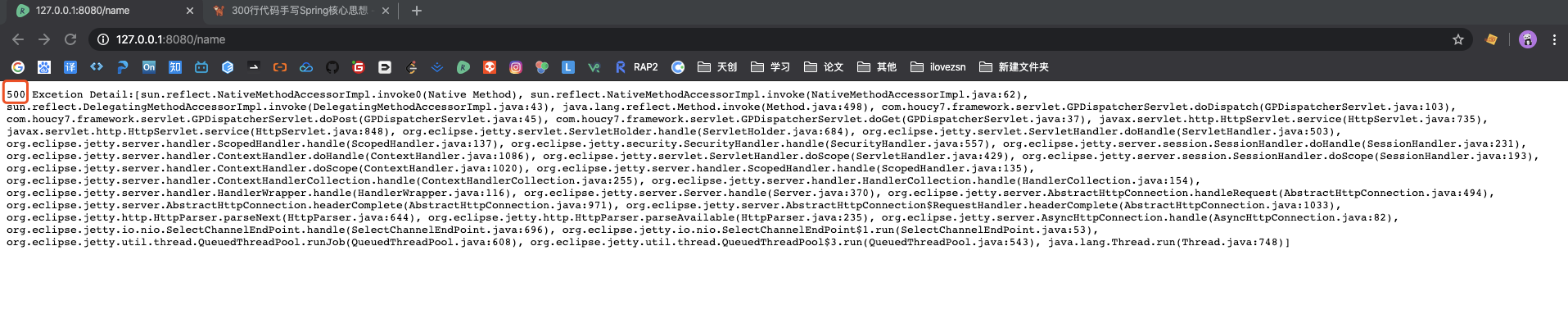Screen dimensions: 1568x328
Task: Open the 学习 bookmarks folder
Action: 770,67
